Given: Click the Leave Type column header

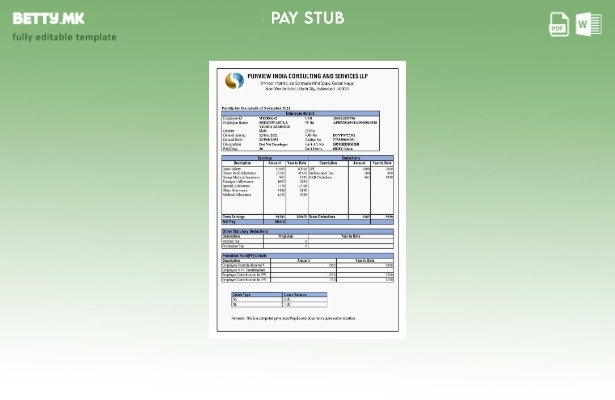Looking at the screenshot, I should (243, 294).
